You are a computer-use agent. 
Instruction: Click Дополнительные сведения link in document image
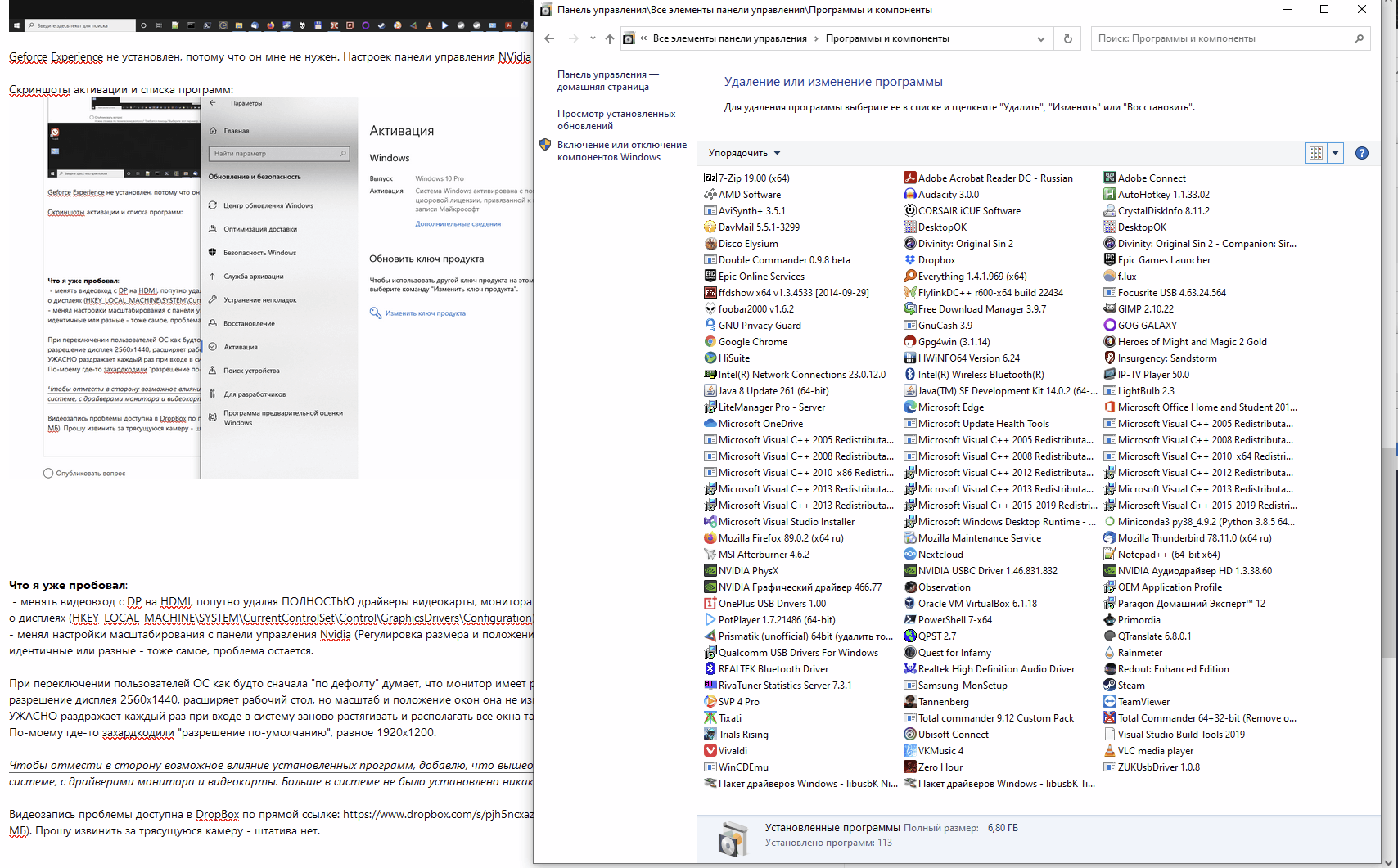coord(458,223)
